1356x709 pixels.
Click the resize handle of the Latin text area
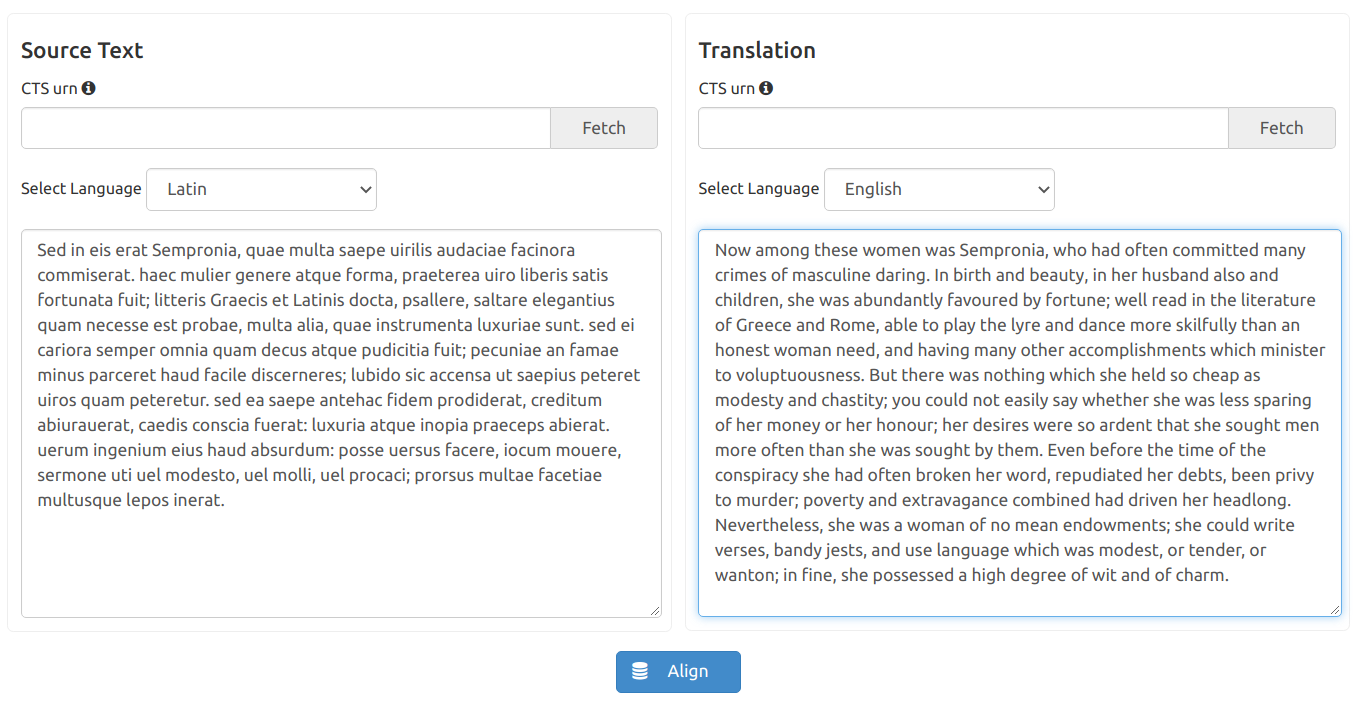(655, 610)
